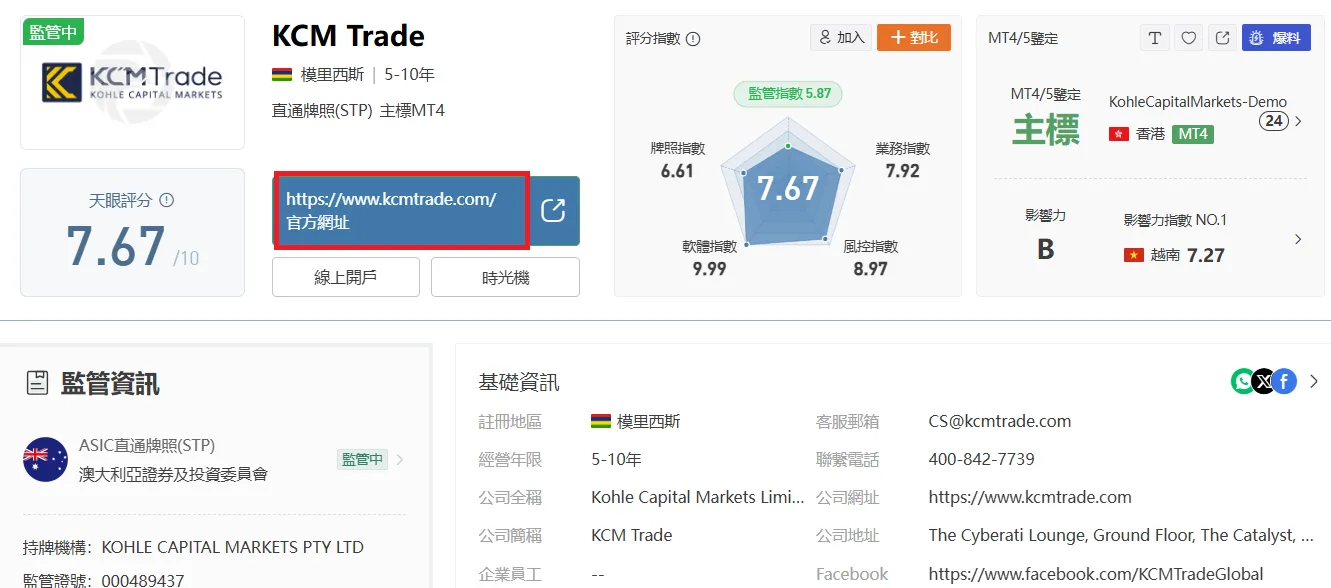Screen dimensions: 1331x588
Task: Click the 監管中 badge on the logo
Action: coord(53,32)
